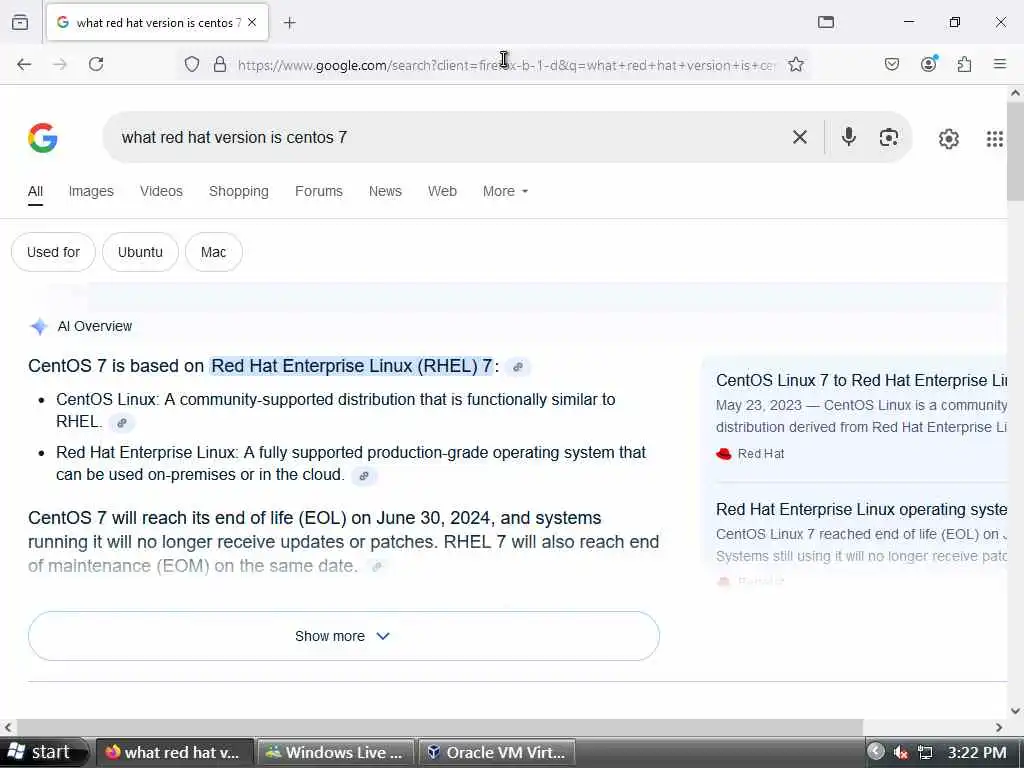Switch to Forums results
1024x768 pixels.
319,191
